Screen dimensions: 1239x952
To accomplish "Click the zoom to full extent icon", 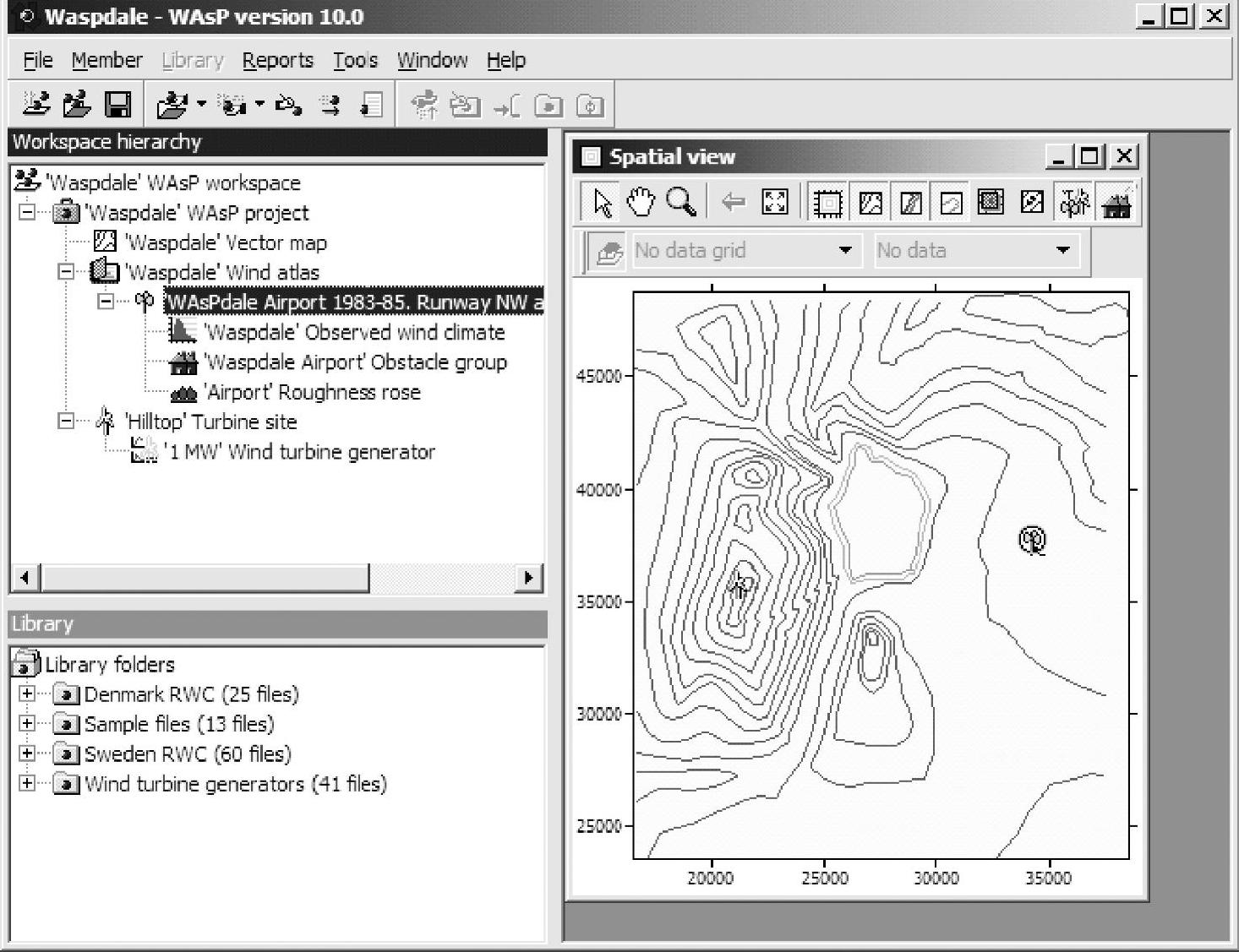I will click(x=775, y=202).
